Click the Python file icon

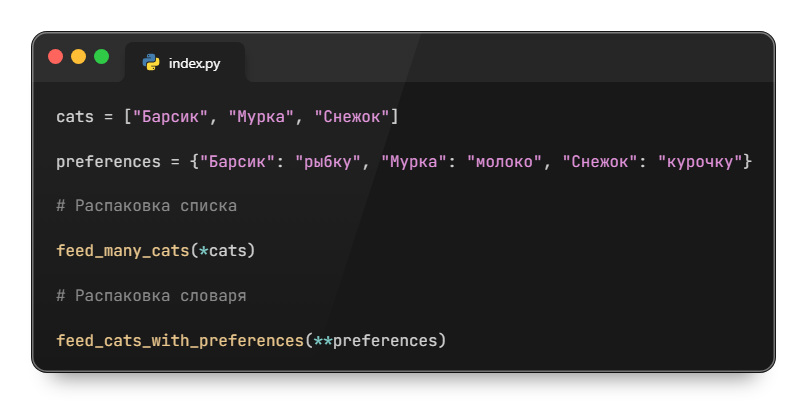point(151,63)
